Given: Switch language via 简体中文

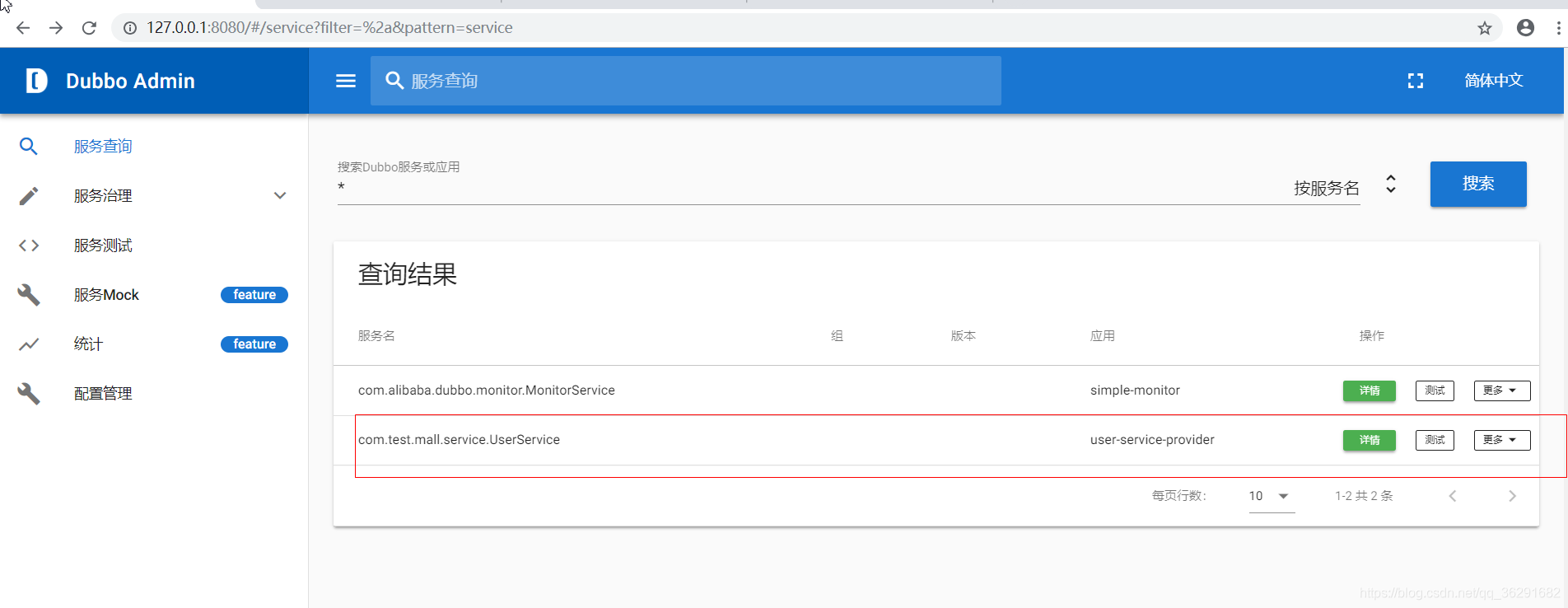Looking at the screenshot, I should point(1494,81).
